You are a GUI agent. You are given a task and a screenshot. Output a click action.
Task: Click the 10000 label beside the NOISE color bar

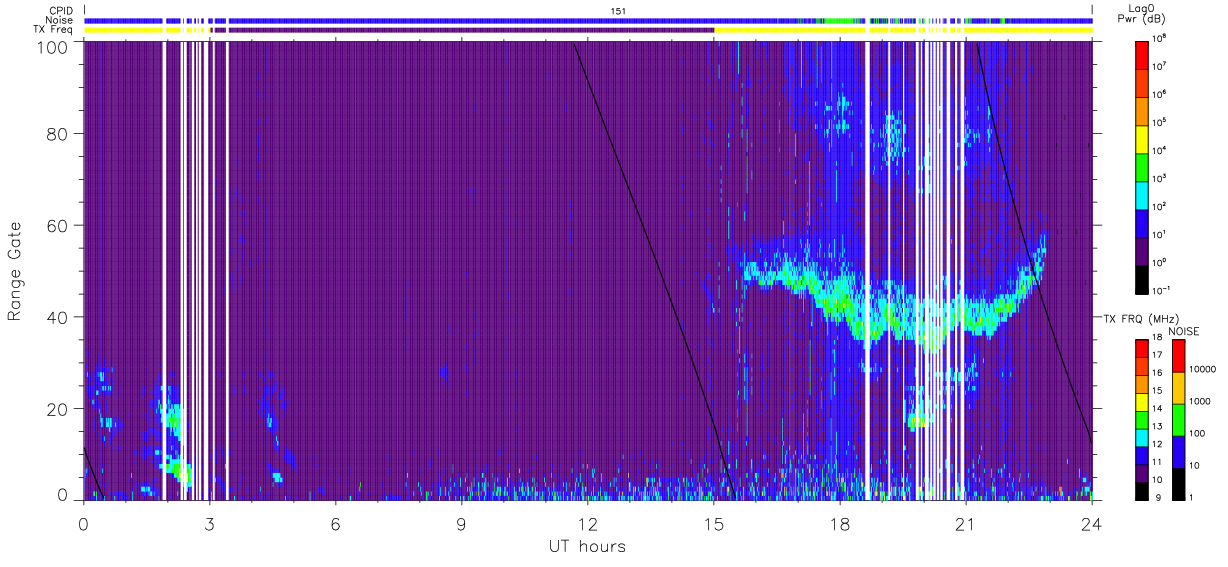pos(1203,370)
